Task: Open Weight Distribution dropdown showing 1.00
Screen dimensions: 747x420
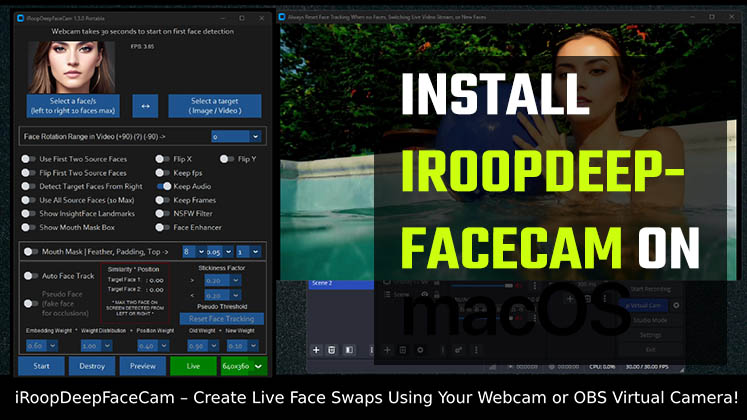Action: tap(97, 346)
